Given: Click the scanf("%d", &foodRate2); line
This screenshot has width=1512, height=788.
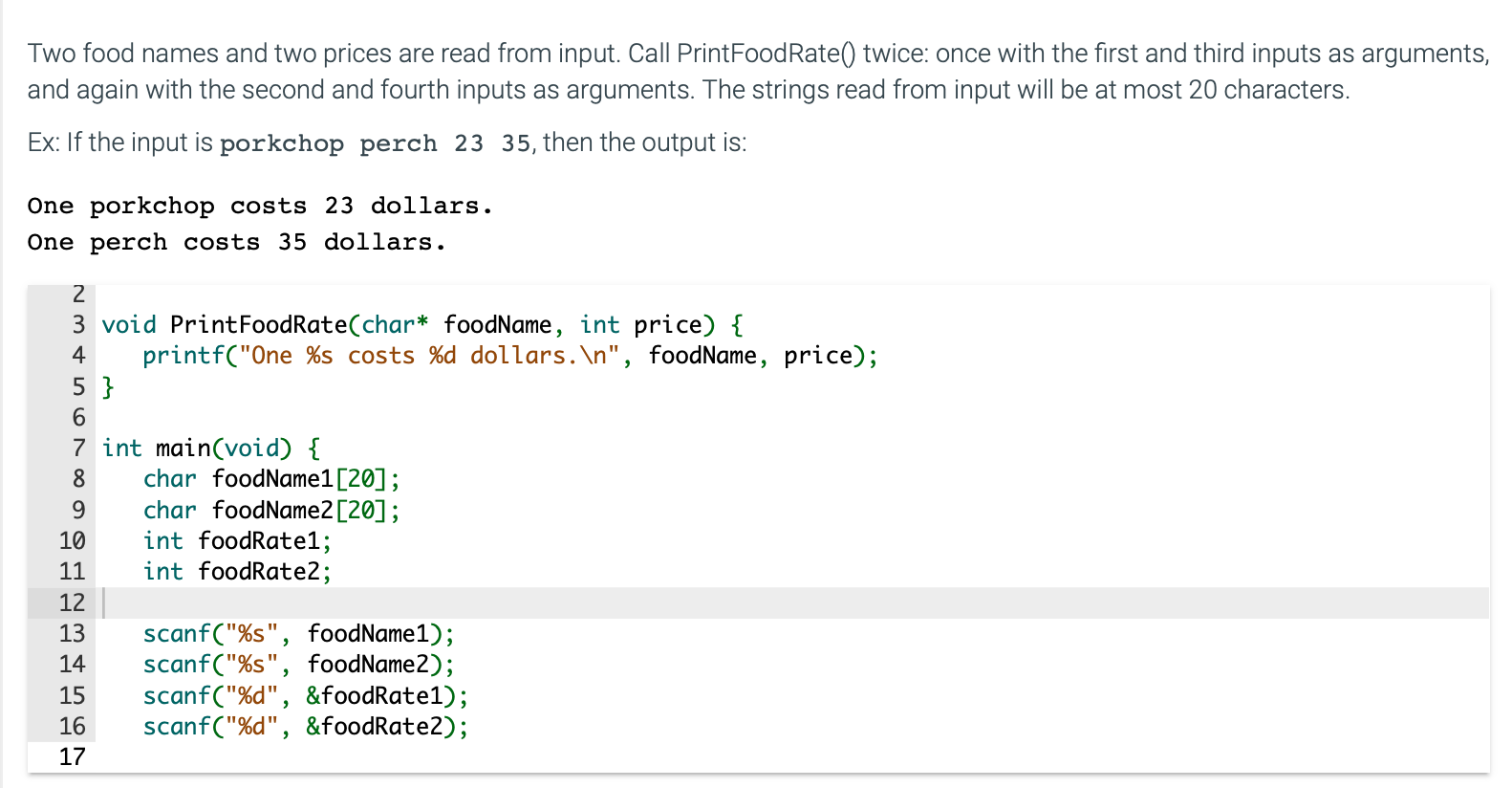Looking at the screenshot, I should tap(306, 727).
